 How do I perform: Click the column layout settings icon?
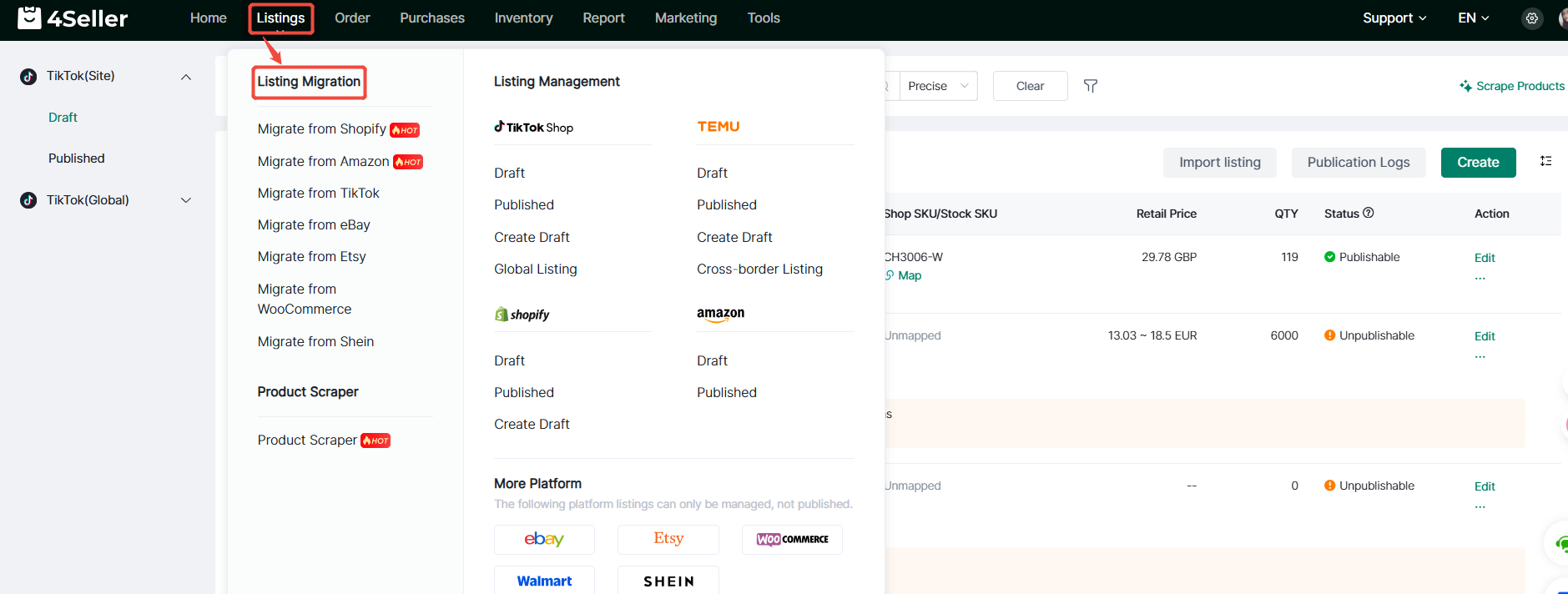pos(1545,161)
